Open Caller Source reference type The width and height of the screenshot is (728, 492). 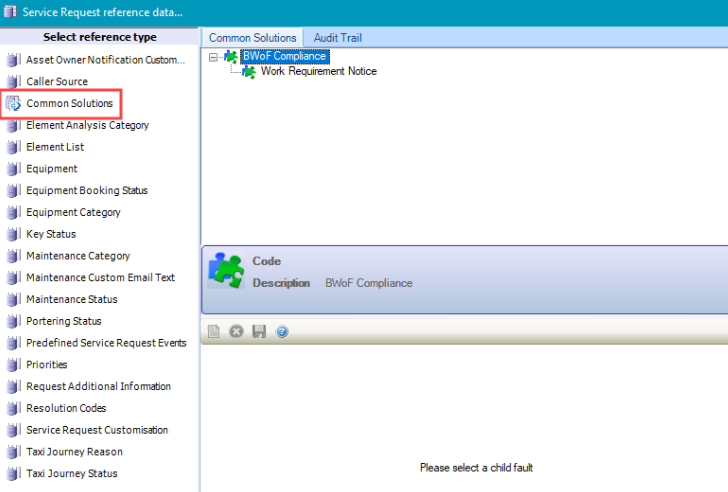(57, 82)
